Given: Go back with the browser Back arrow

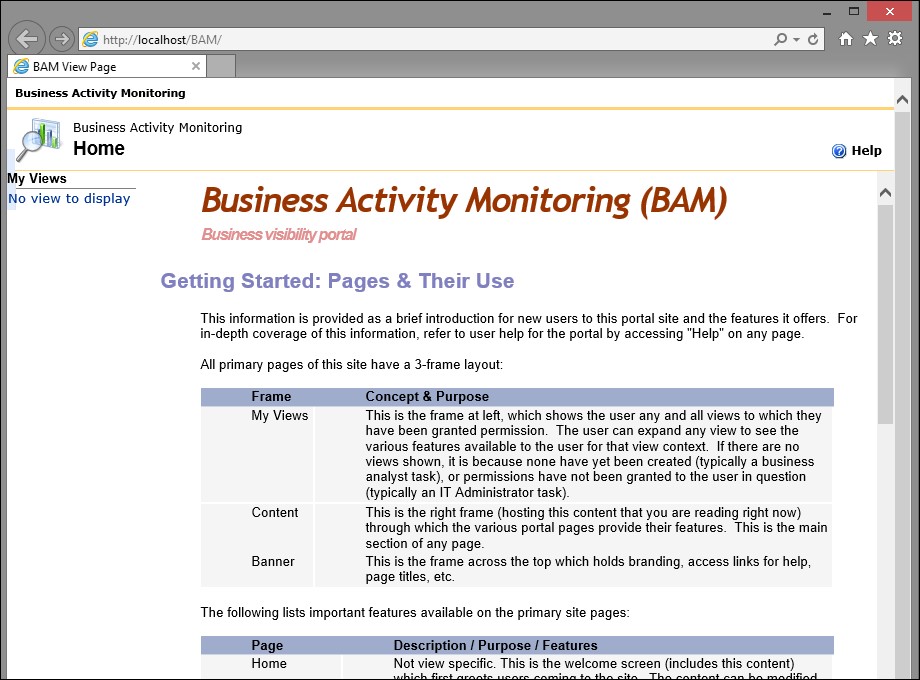Looking at the screenshot, I should click(27, 39).
